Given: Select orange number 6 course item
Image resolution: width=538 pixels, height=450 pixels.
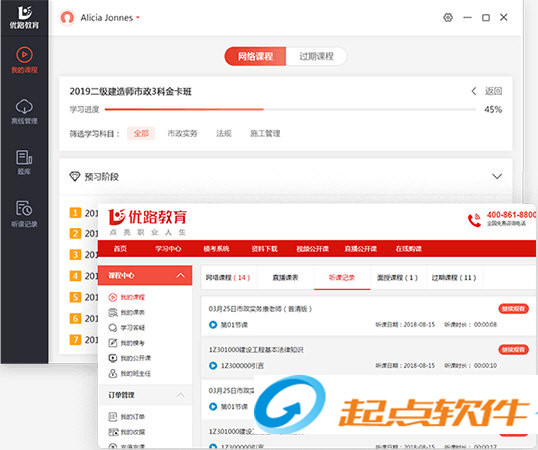Looking at the screenshot, I should click(75, 318).
